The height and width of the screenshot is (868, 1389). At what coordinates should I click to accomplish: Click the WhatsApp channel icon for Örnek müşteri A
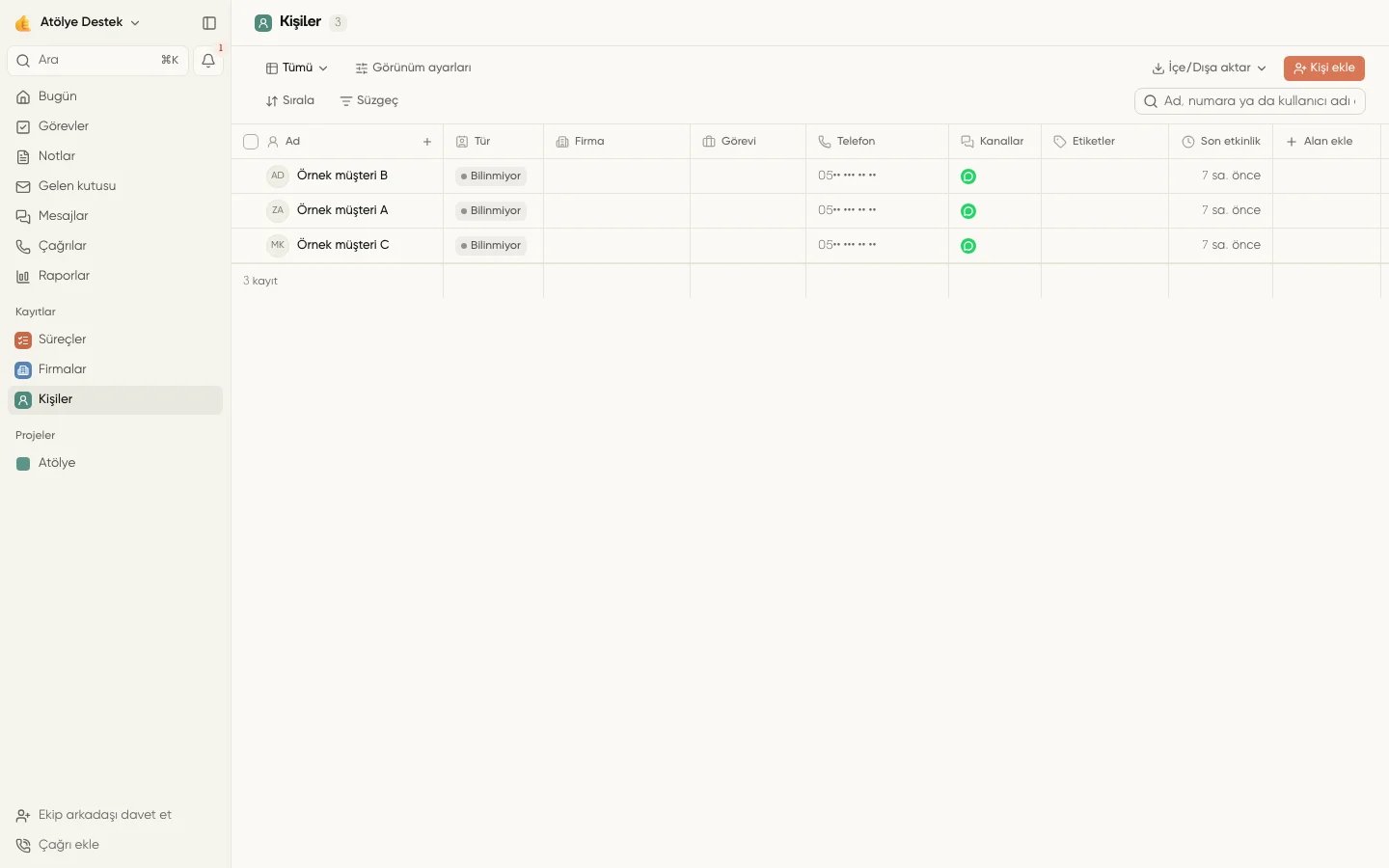click(968, 211)
